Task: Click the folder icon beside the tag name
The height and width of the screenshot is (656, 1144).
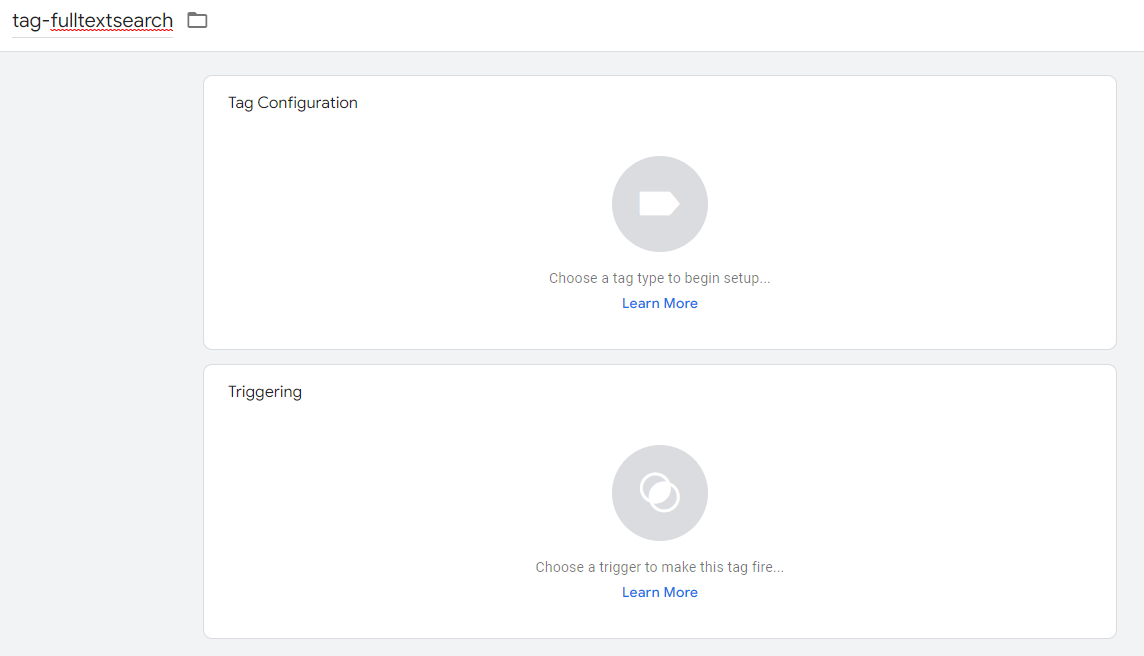Action: pyautogui.click(x=197, y=20)
